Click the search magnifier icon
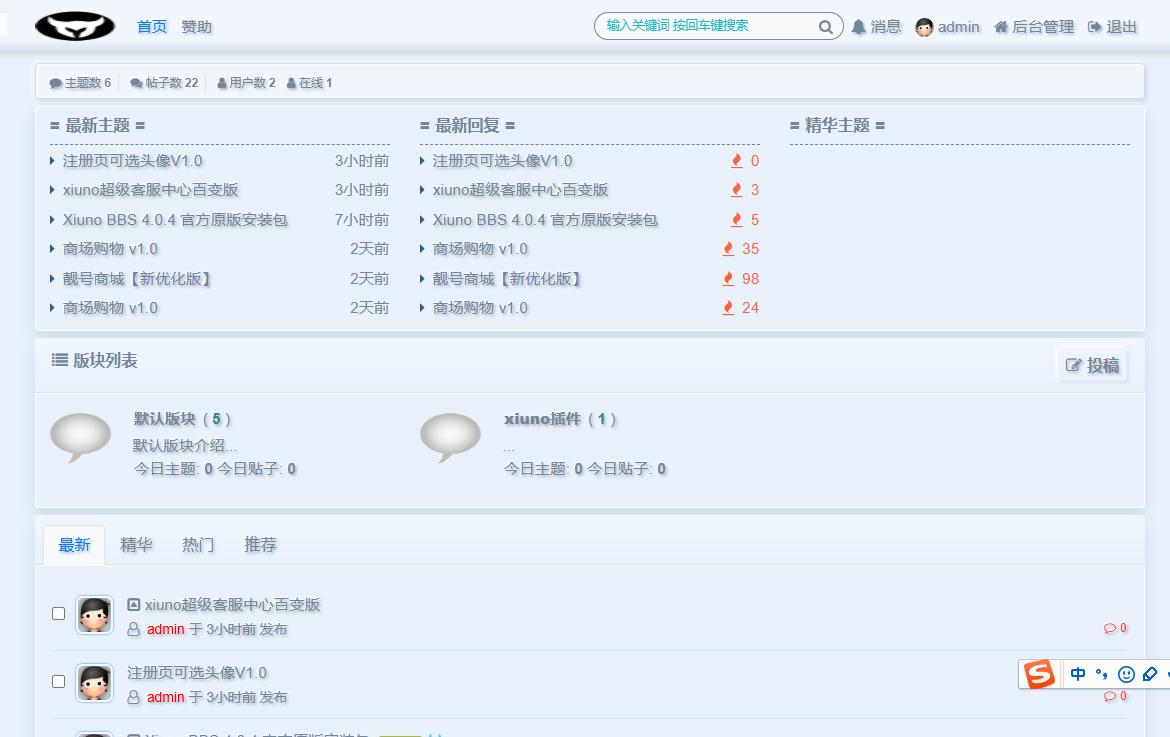This screenshot has height=737, width=1170. pos(825,27)
